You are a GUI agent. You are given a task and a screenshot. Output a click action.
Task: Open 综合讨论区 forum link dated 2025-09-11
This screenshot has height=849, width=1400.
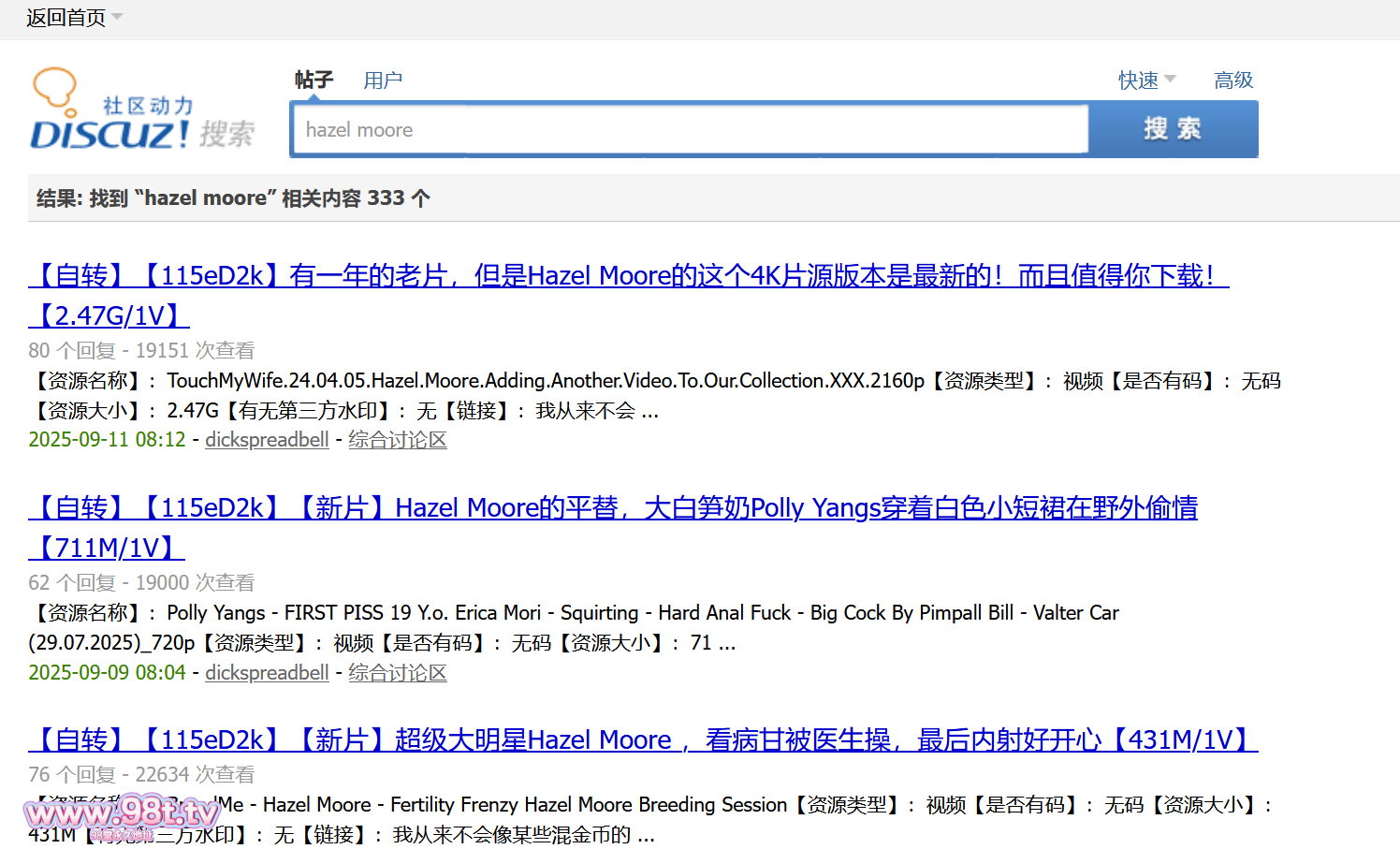click(398, 439)
